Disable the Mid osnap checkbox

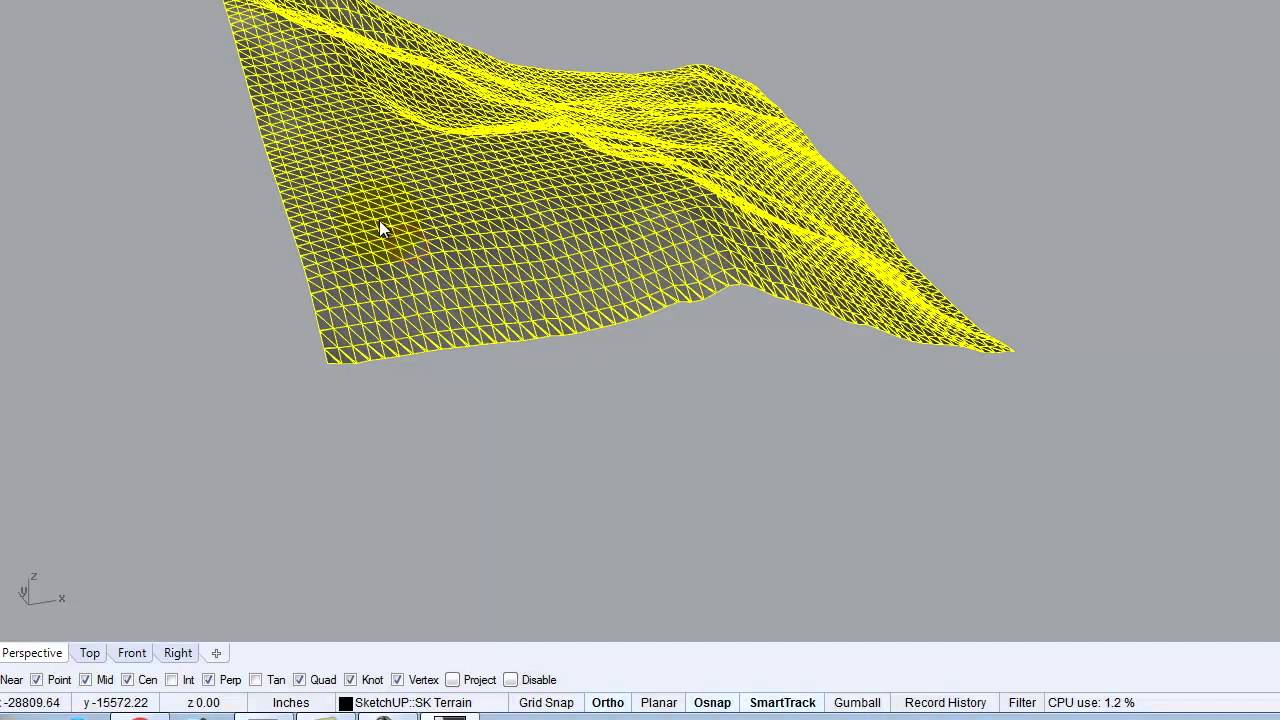tap(86, 680)
